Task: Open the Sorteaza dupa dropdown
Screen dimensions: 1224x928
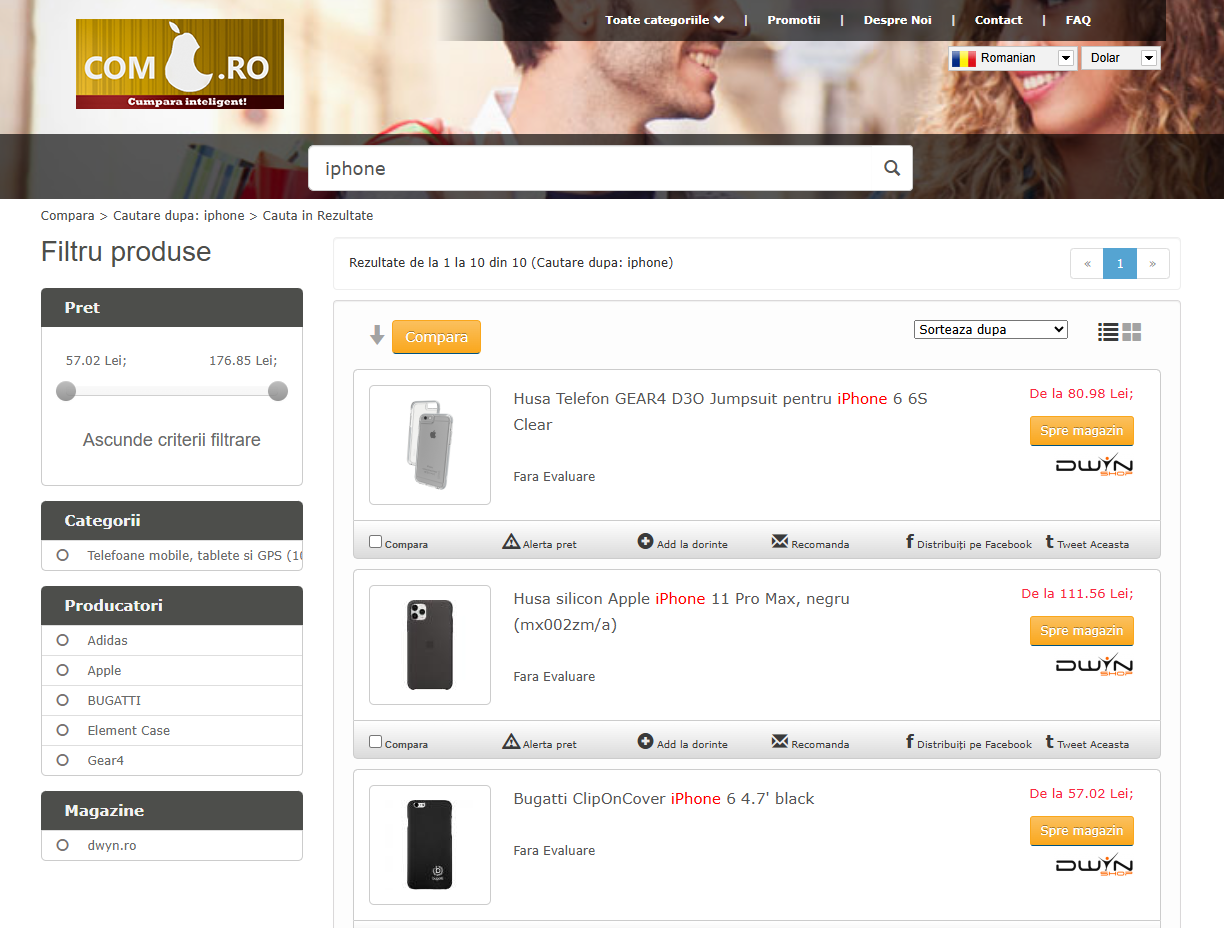Action: click(991, 329)
